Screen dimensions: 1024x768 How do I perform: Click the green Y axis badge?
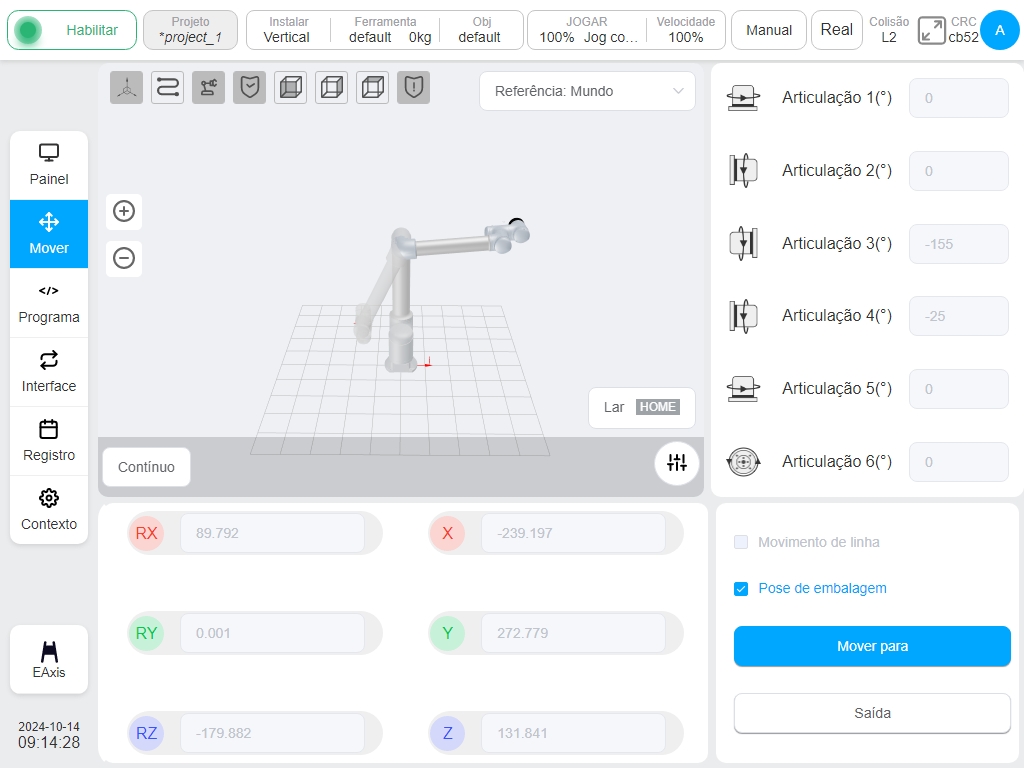(447, 633)
